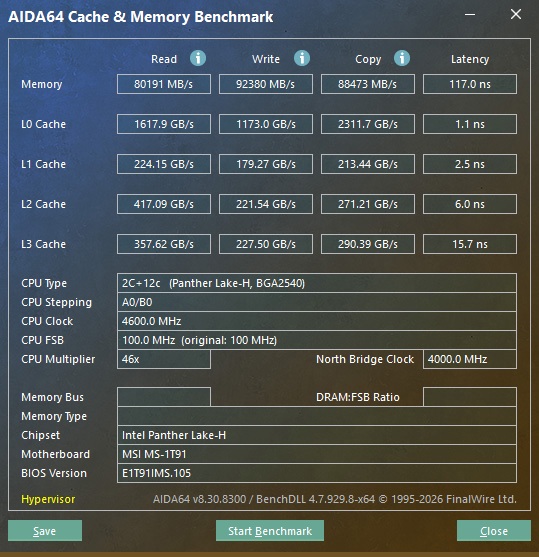
Task: Click the Save button
Action: tap(45, 531)
